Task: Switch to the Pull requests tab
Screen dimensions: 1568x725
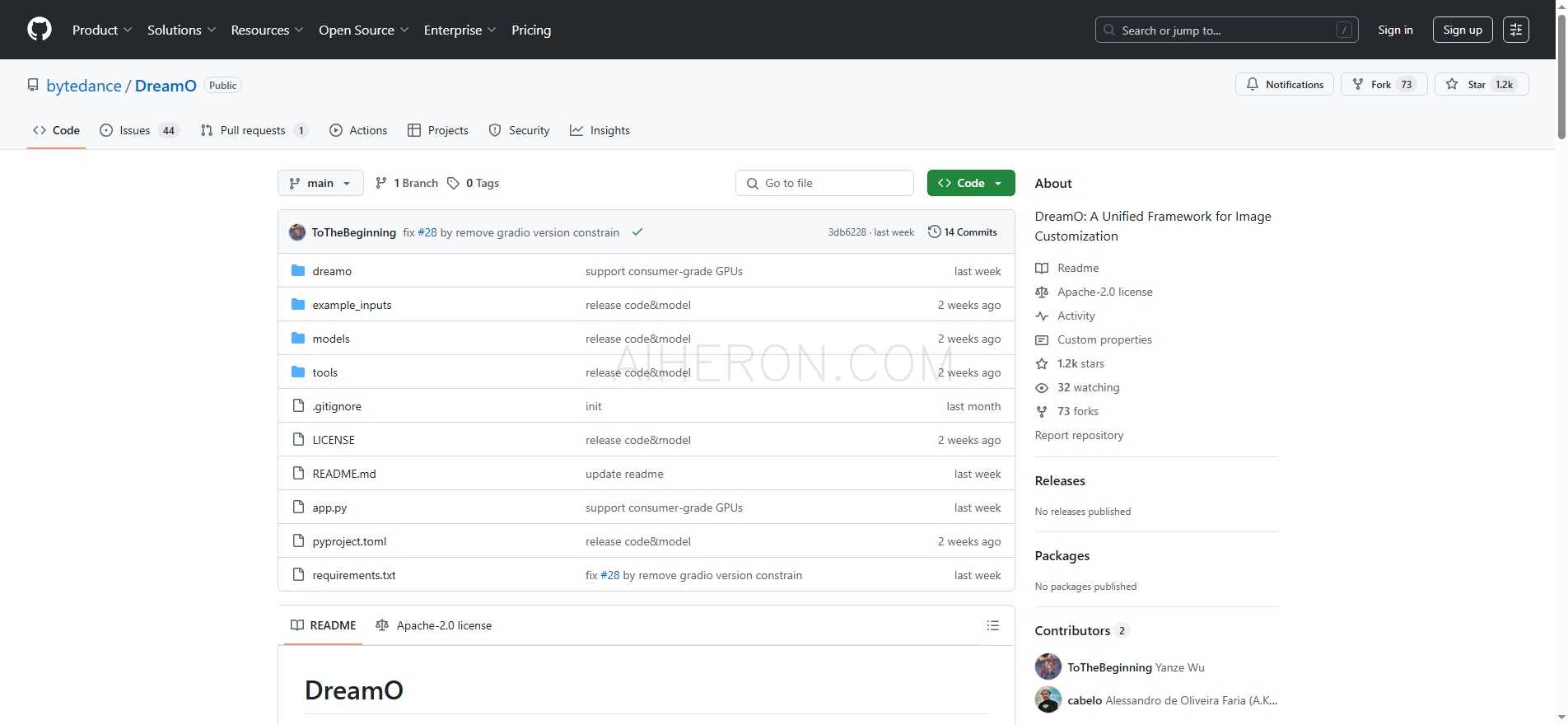Action: coord(254,130)
